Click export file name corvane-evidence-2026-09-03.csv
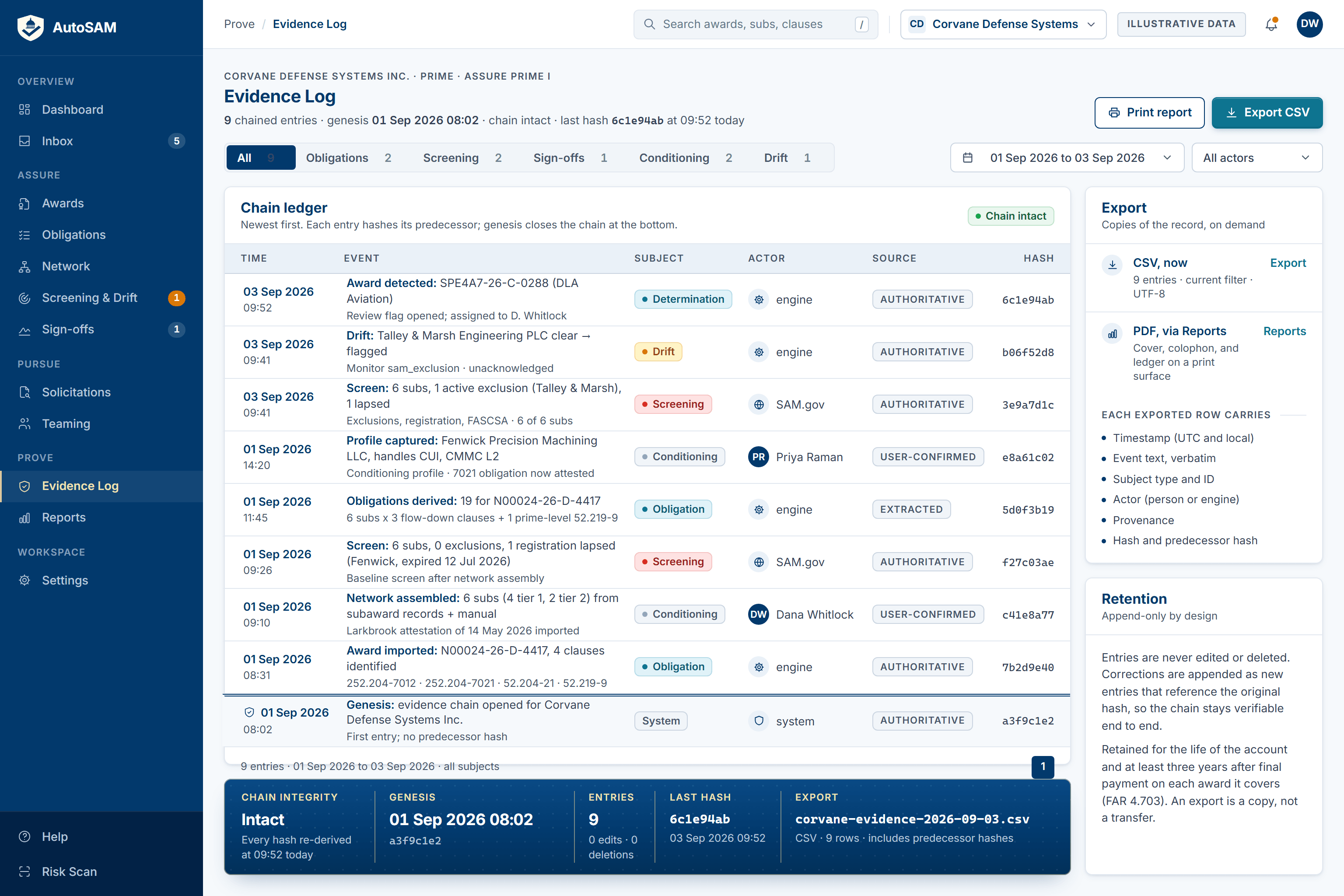1344x896 pixels. (x=912, y=819)
